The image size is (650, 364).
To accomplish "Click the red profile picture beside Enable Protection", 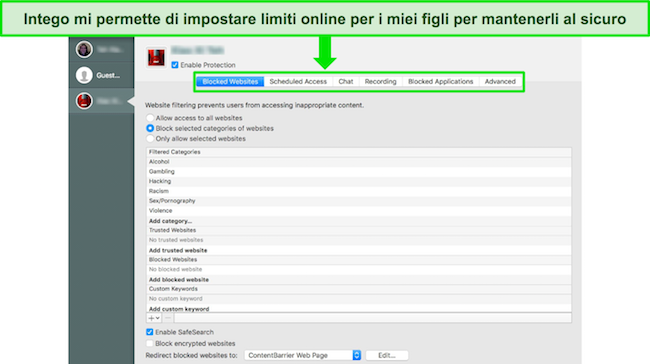I will tap(156, 57).
